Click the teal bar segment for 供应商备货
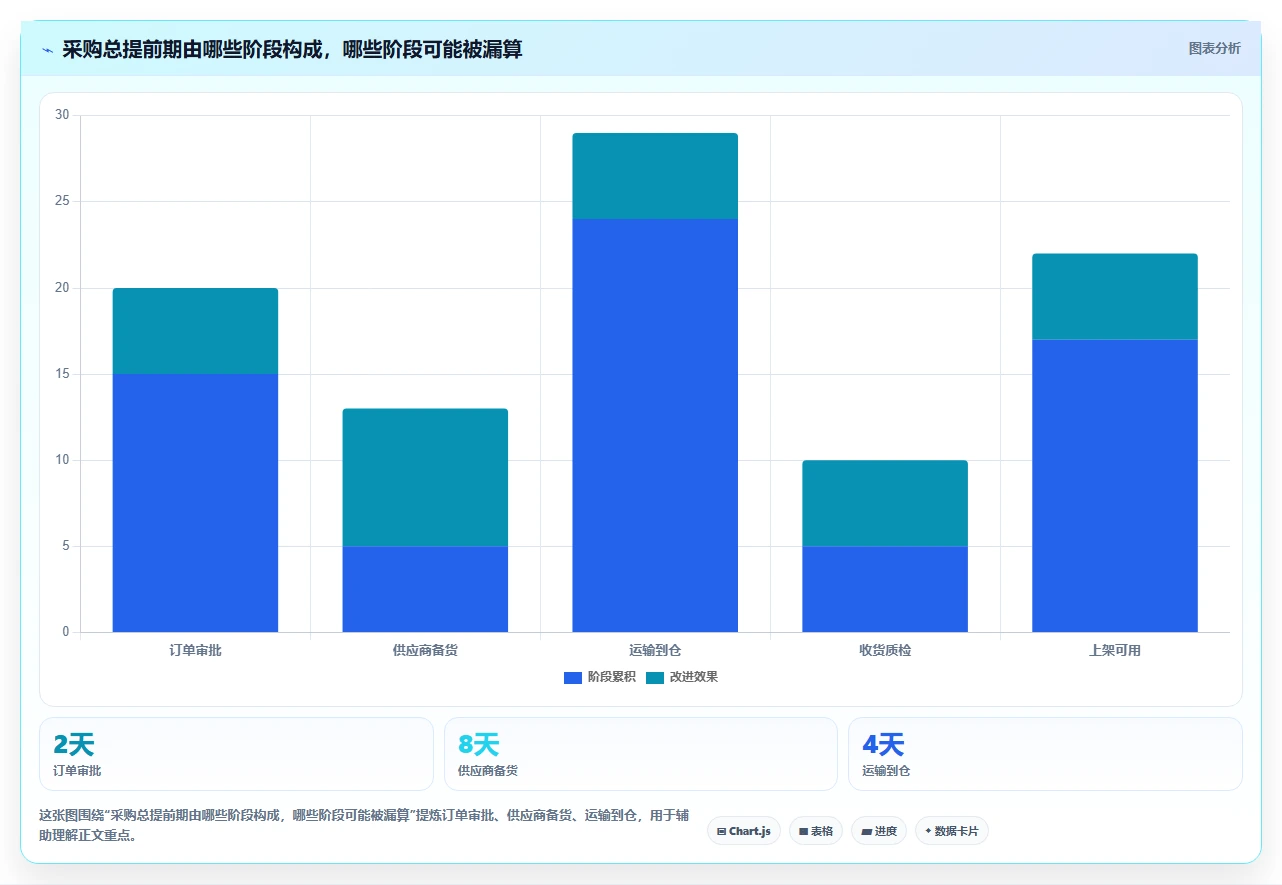The image size is (1282, 885). coord(425,477)
